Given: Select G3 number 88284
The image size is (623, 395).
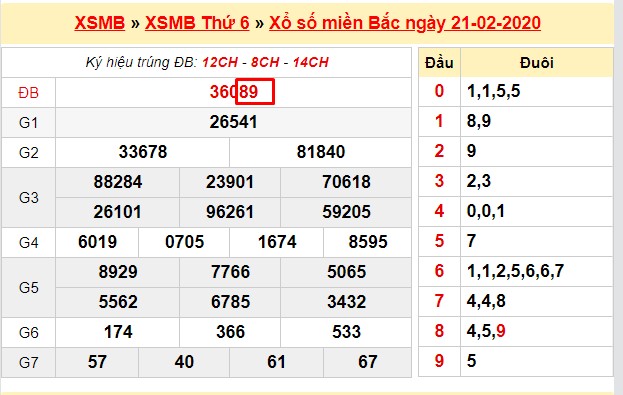Looking at the screenshot, I should (x=118, y=182).
